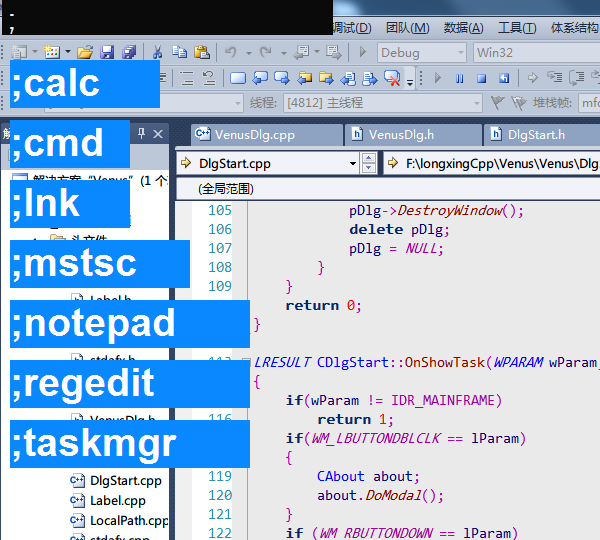Click the (全局范围) scope bar

388,189
